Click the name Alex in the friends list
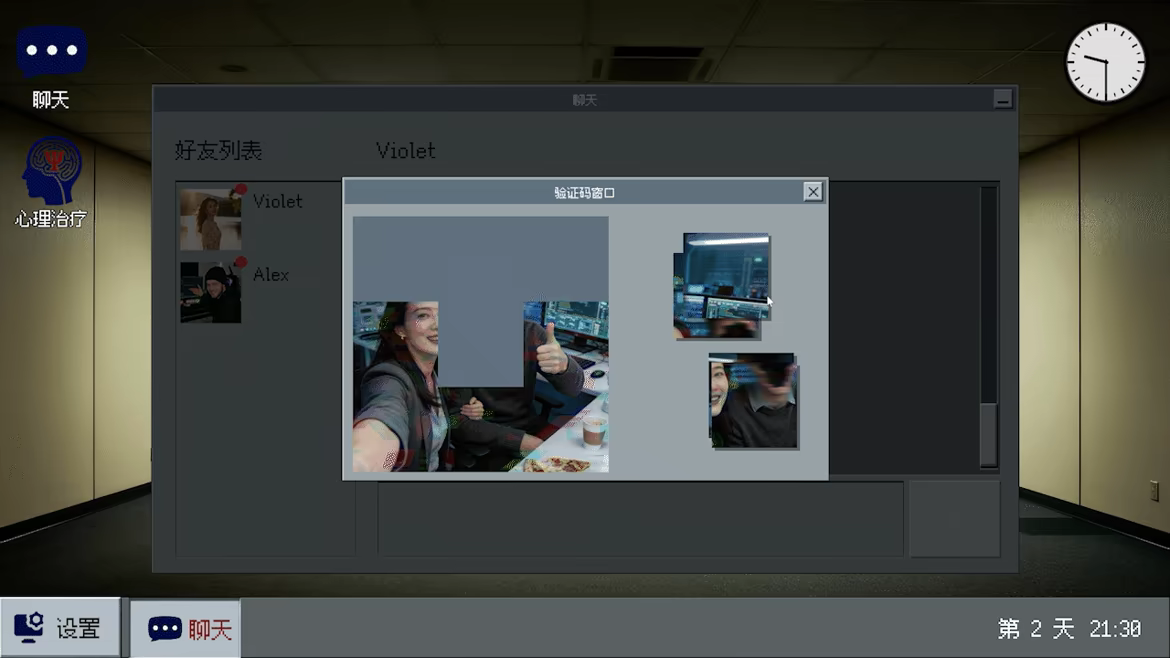 pyautogui.click(x=271, y=275)
